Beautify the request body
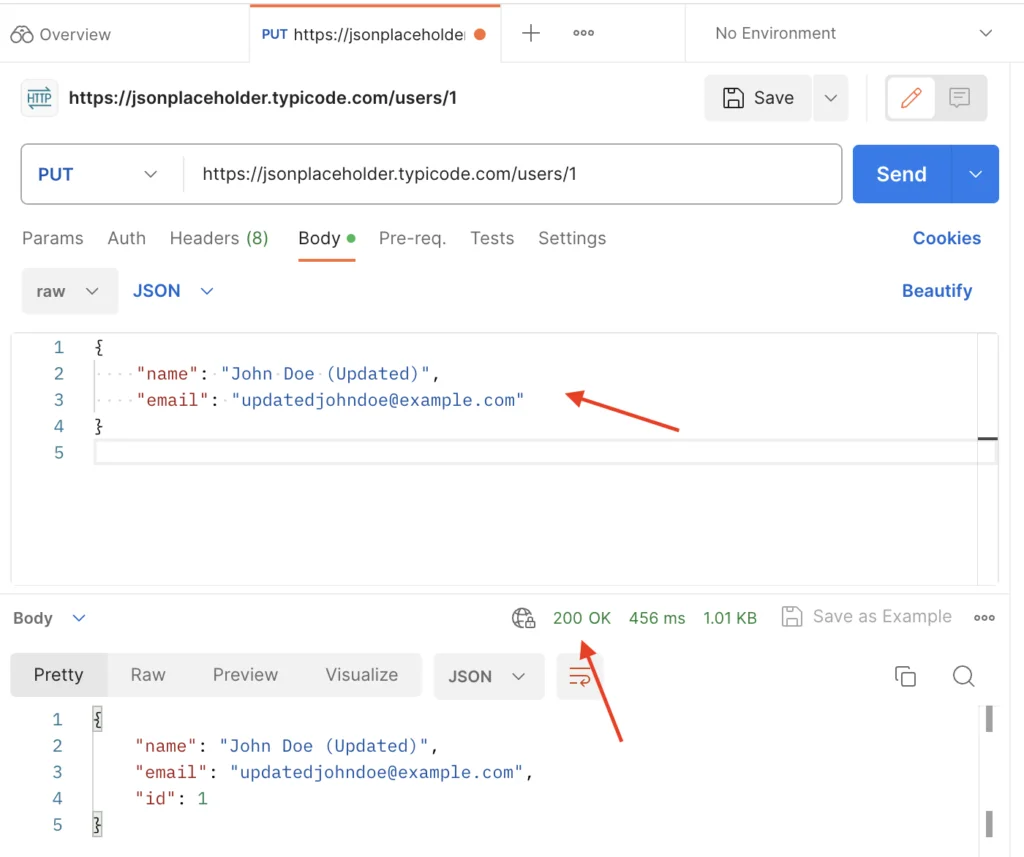This screenshot has height=857, width=1024. pyautogui.click(x=937, y=291)
